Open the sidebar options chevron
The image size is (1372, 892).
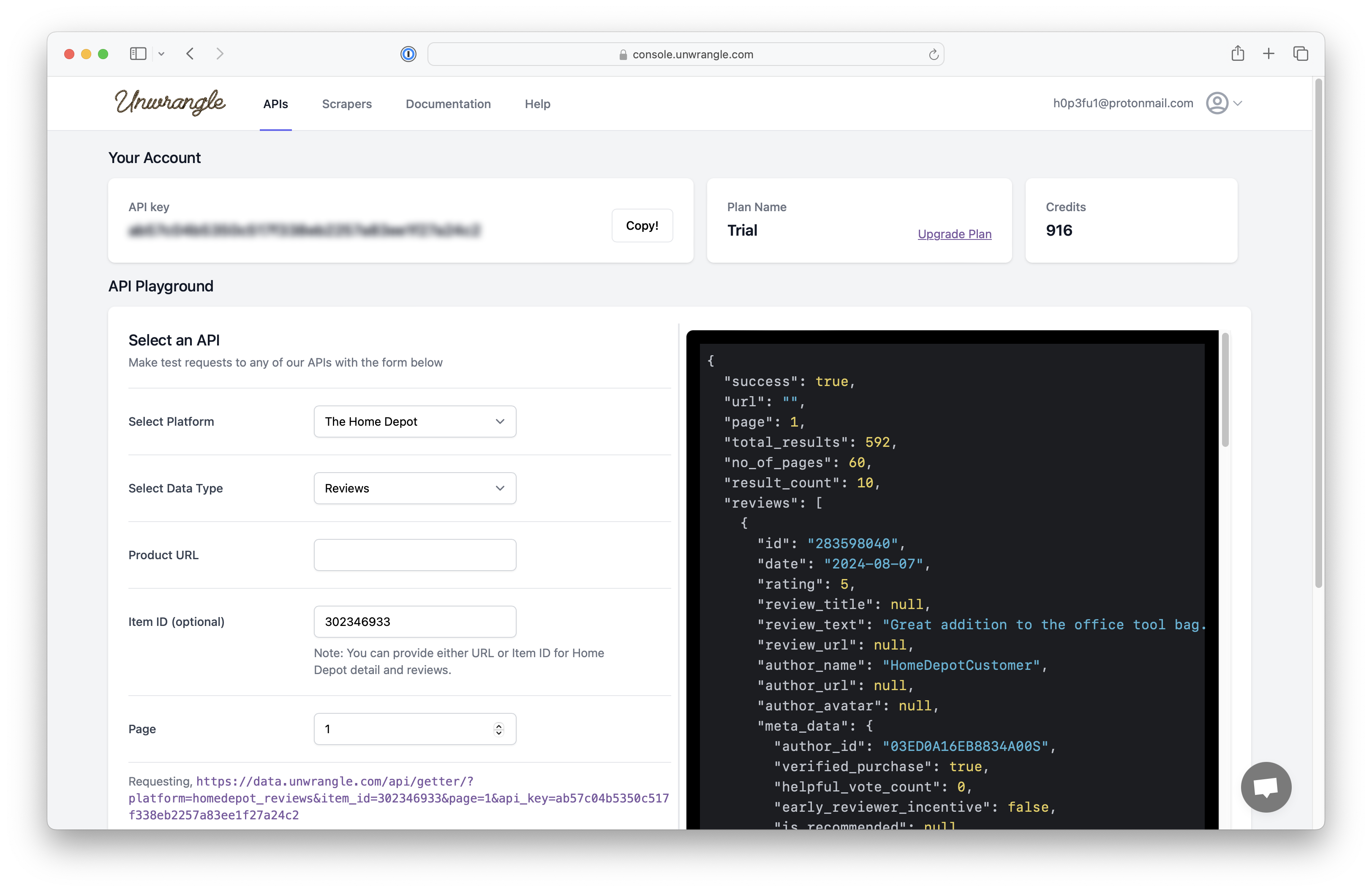(161, 54)
